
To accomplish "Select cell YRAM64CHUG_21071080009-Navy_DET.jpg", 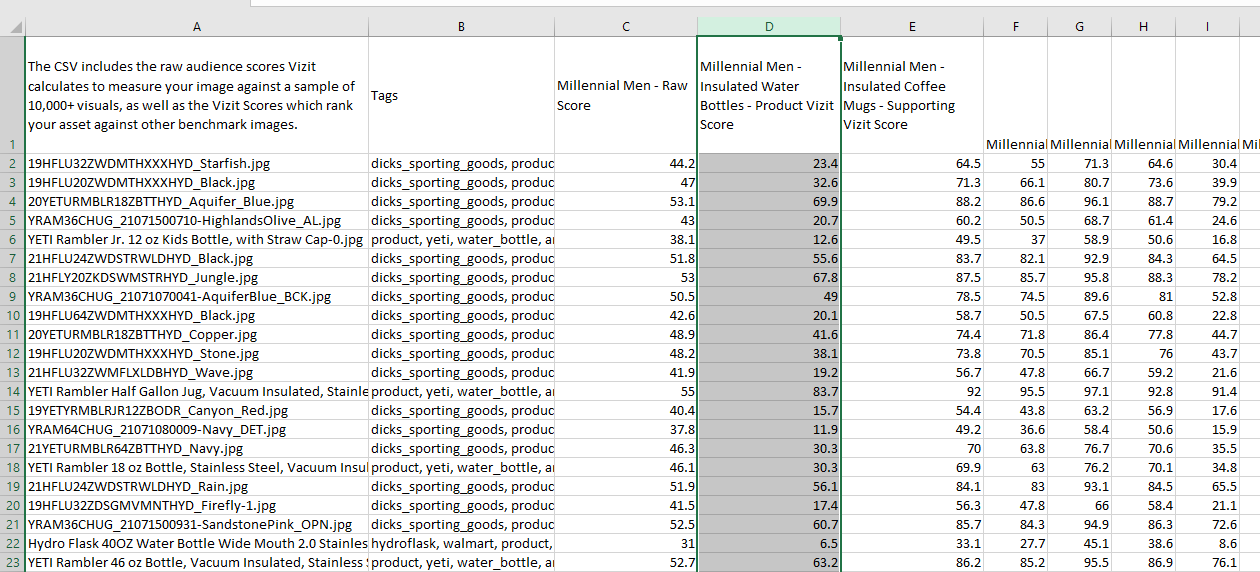I will (196, 429).
